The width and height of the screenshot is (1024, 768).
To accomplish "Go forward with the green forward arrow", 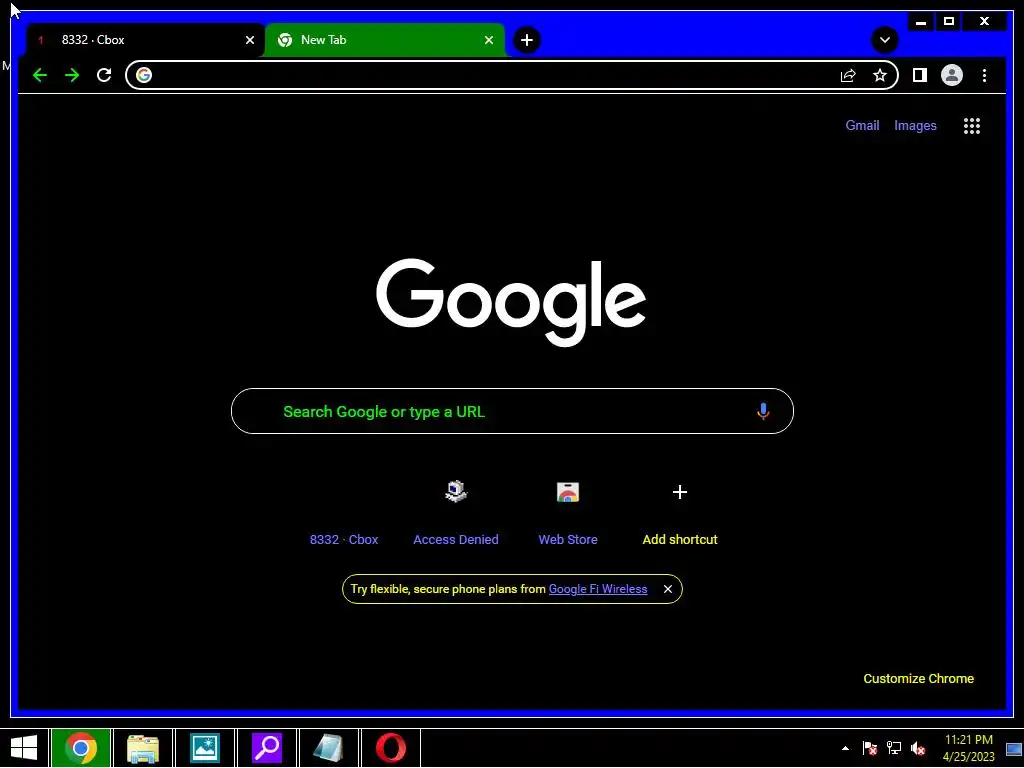I will point(72,75).
